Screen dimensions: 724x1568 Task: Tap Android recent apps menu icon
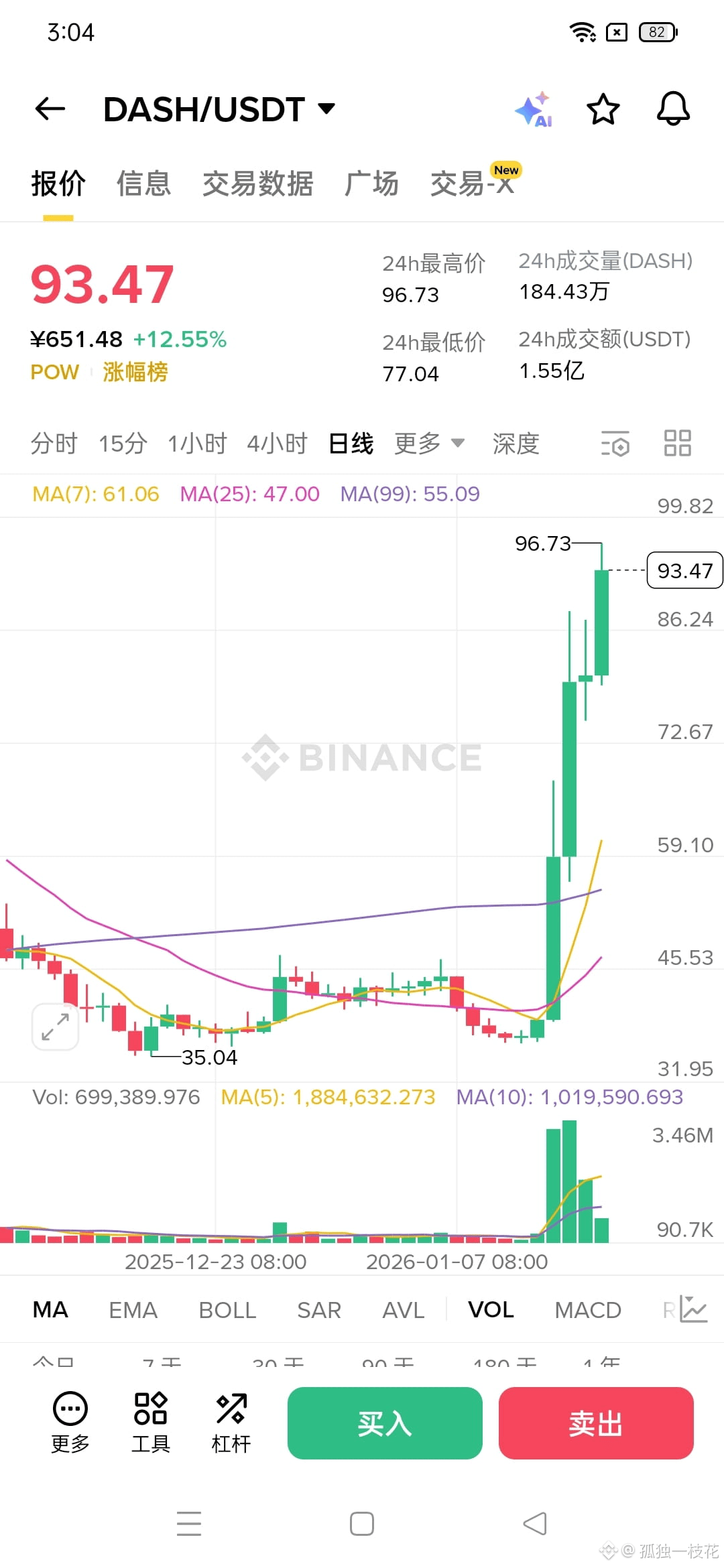tap(189, 1524)
